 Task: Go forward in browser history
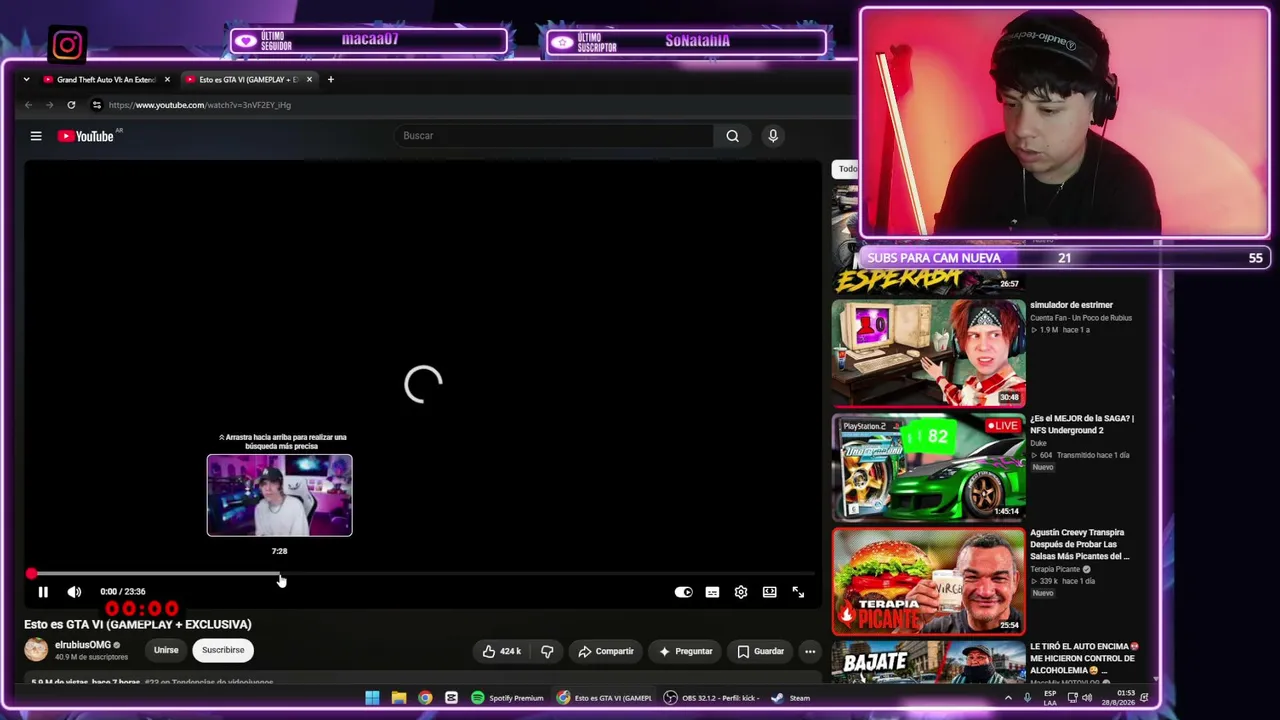click(49, 105)
